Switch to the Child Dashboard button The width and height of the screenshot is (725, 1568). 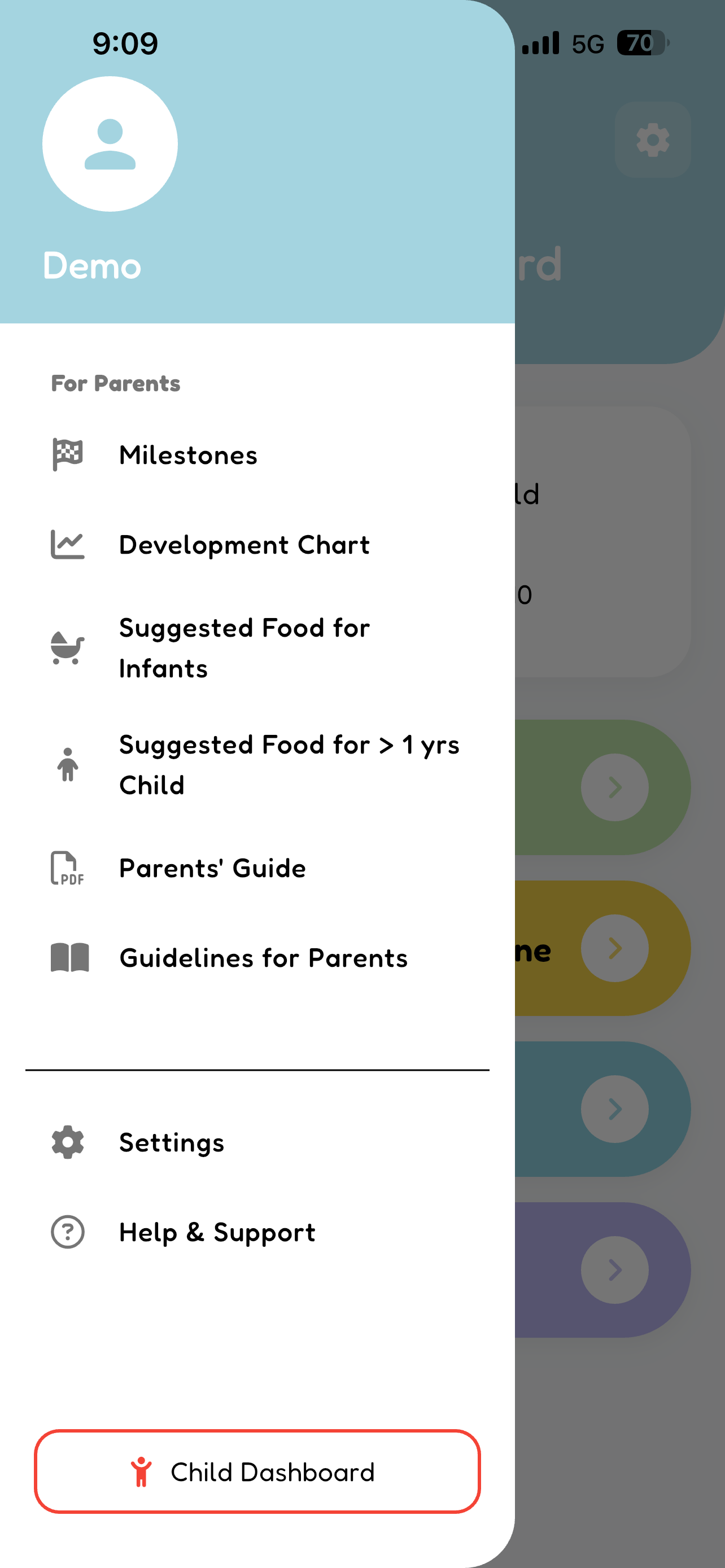257,1471
